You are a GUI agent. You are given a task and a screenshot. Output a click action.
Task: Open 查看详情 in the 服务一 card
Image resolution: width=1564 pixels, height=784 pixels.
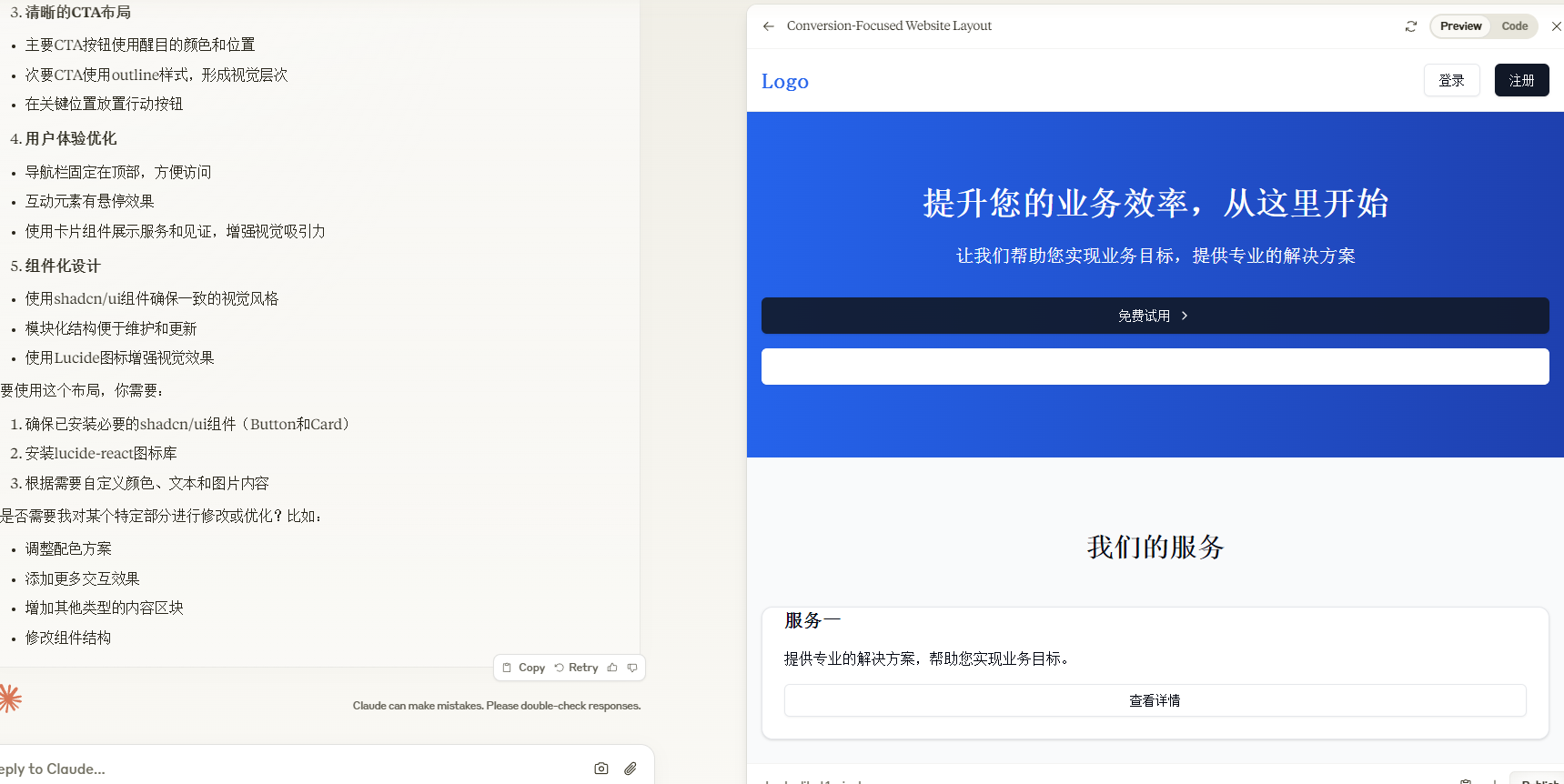point(1155,700)
